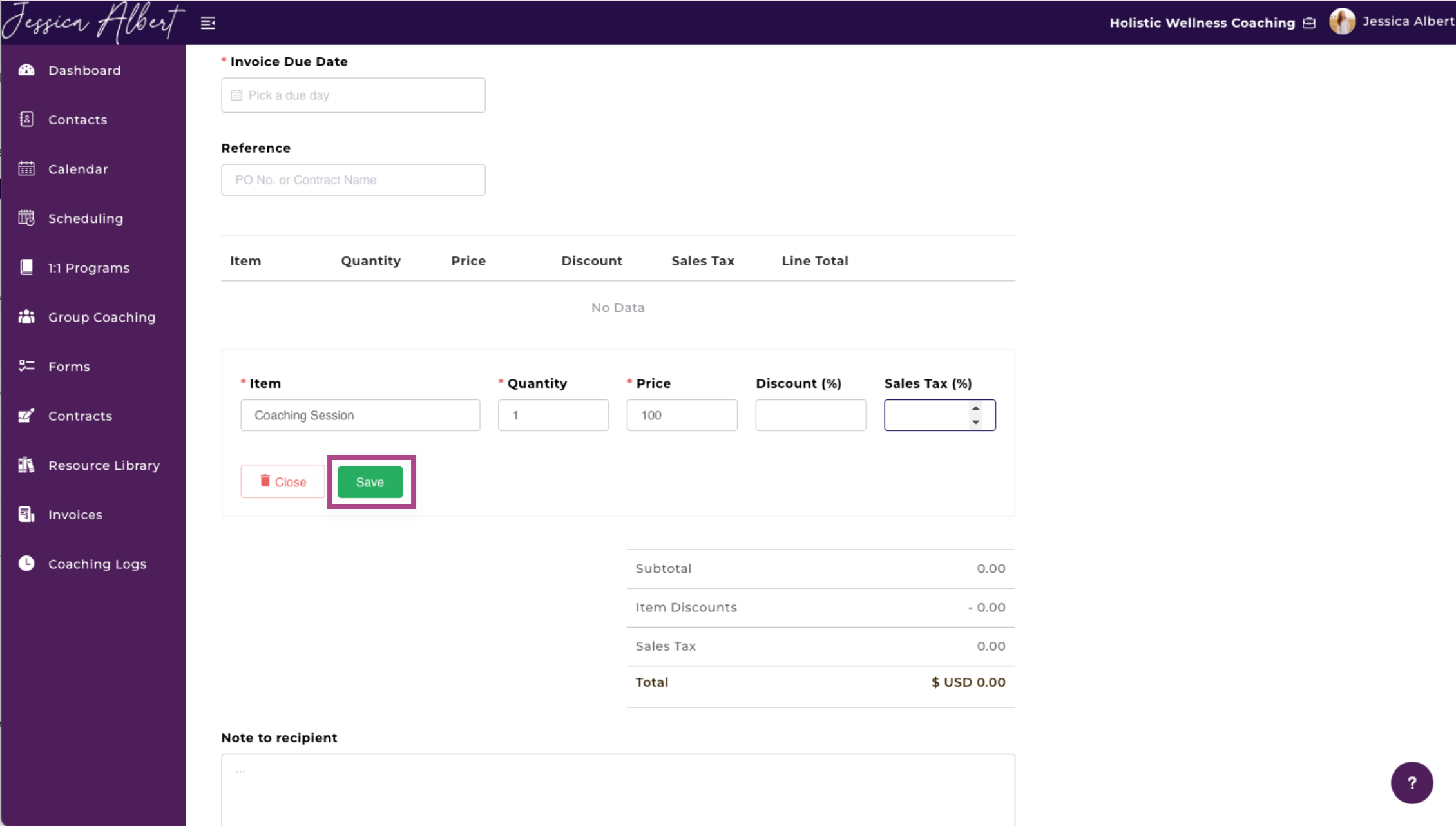Click the Group Coaching people icon

[26, 317]
